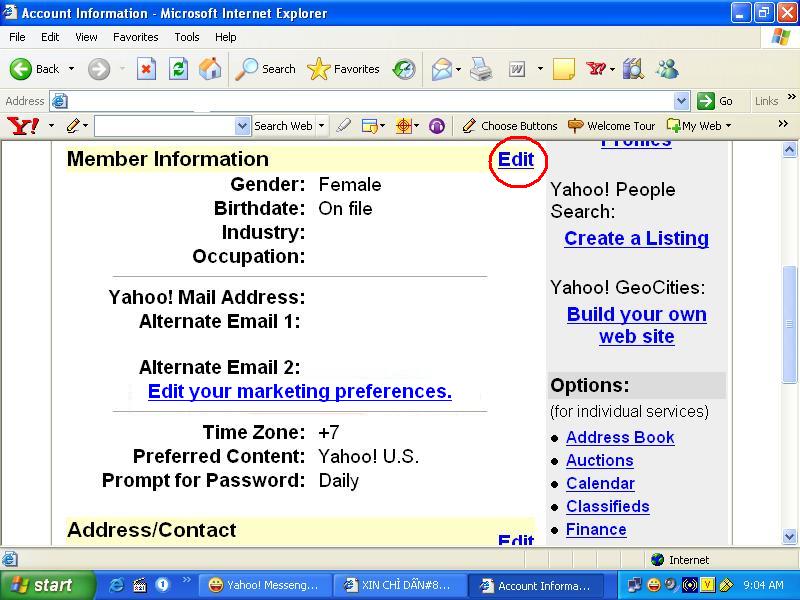The image size is (800, 600).
Task: Expand the Search Web dropdown arrow
Action: tap(321, 126)
